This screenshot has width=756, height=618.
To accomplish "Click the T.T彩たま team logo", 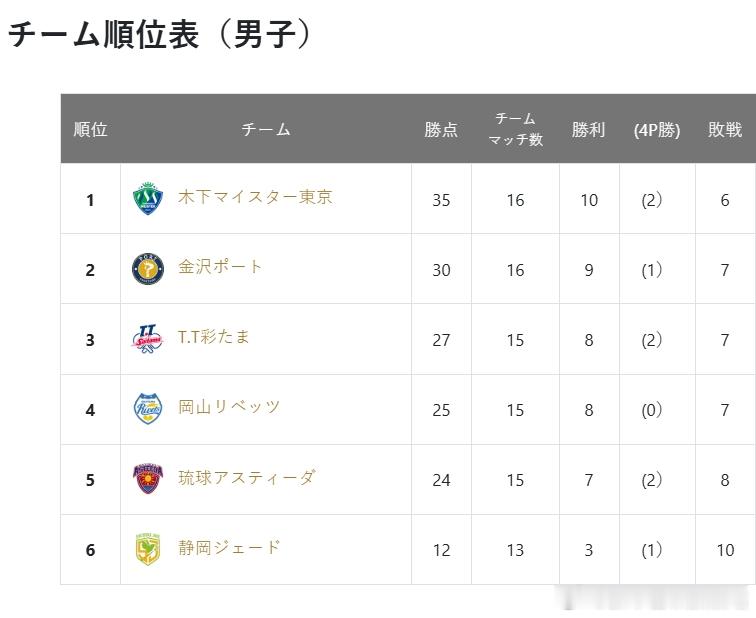I will (148, 339).
